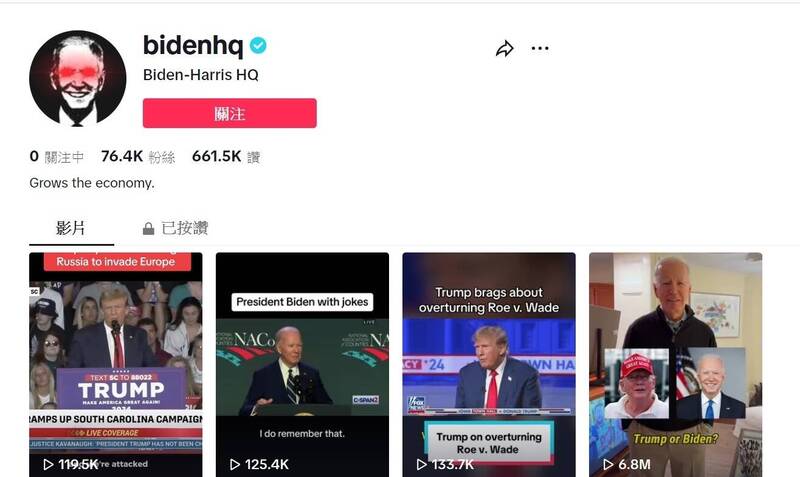
Task: Open the 'Russia to invade Europe' video
Action: coord(116,365)
